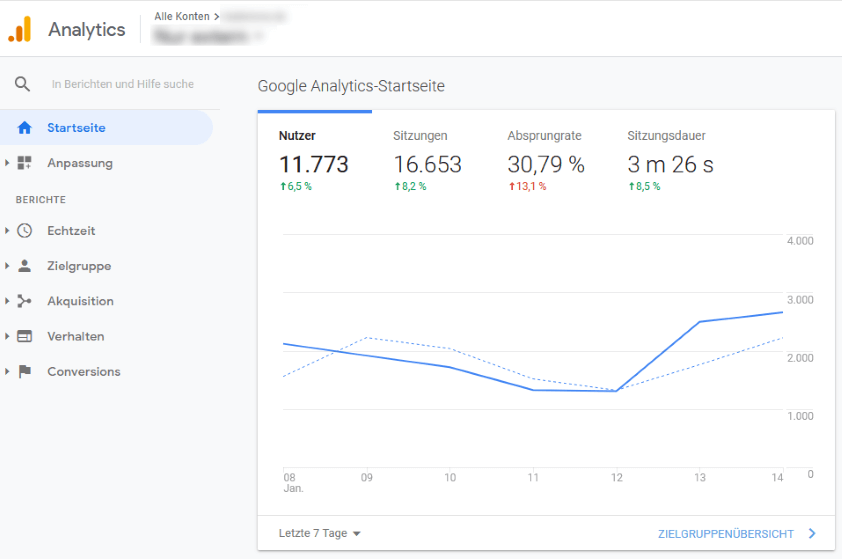Select the Nutzer metric tab
Screen dimensions: 842x559
point(315,160)
